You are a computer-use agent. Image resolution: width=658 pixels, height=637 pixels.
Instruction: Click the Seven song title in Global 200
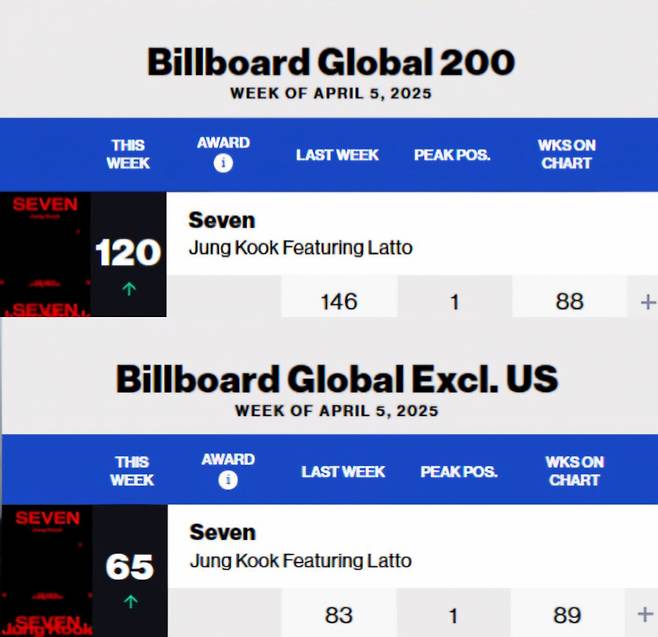(x=222, y=220)
